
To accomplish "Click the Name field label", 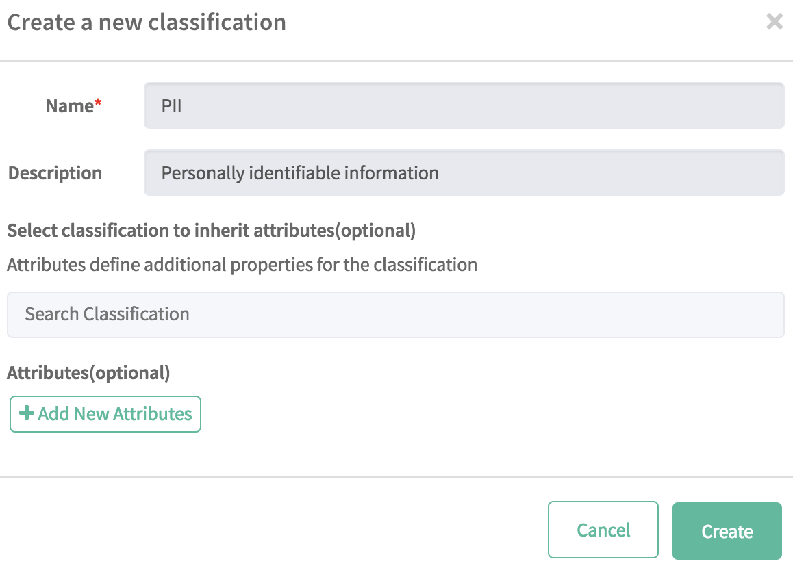I will [x=69, y=106].
